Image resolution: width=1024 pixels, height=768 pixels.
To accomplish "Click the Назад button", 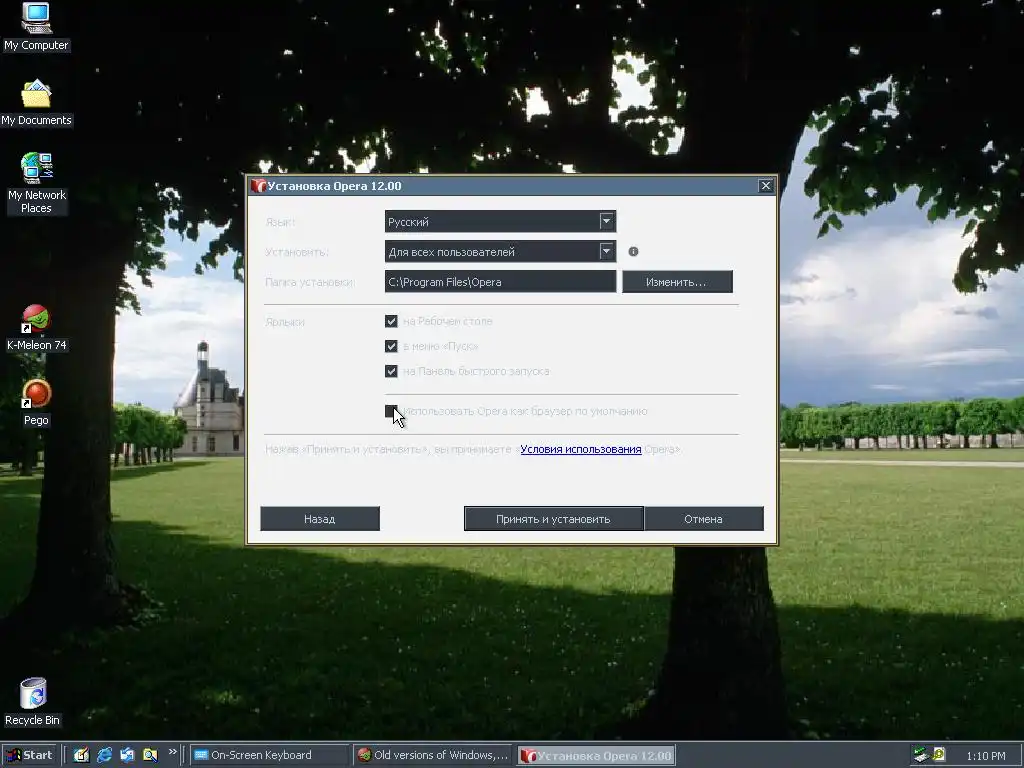I will click(320, 519).
